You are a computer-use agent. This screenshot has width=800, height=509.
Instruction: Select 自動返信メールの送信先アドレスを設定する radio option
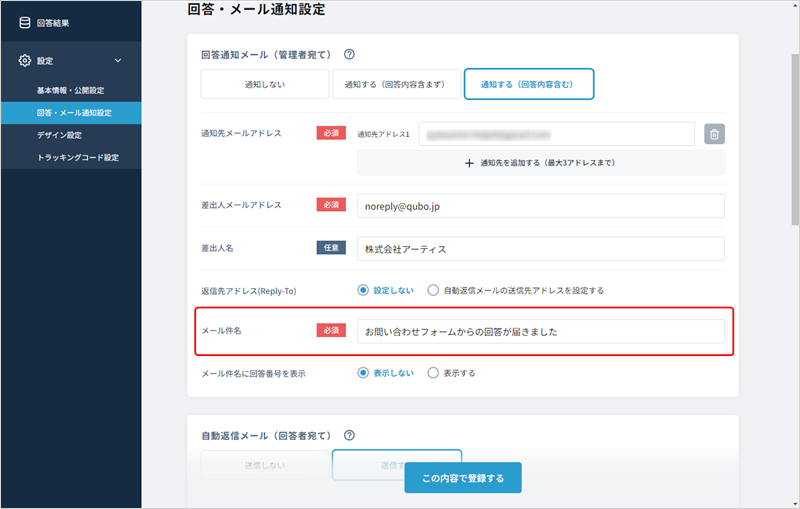pyautogui.click(x=433, y=290)
